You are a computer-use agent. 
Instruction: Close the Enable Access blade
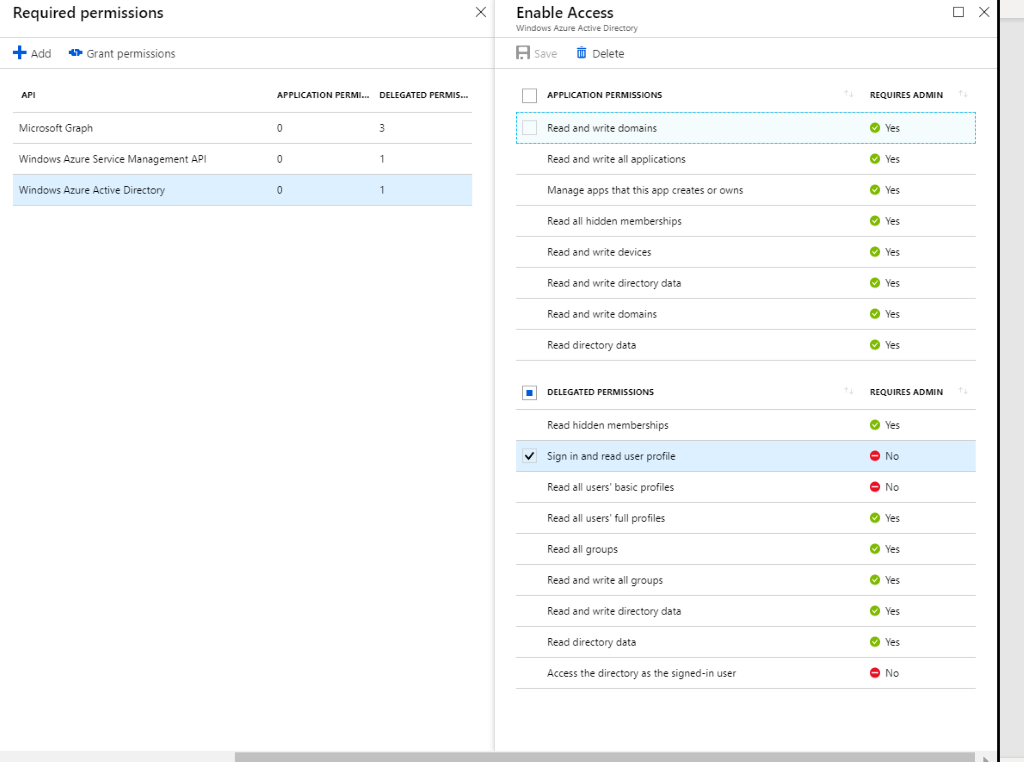pos(984,12)
